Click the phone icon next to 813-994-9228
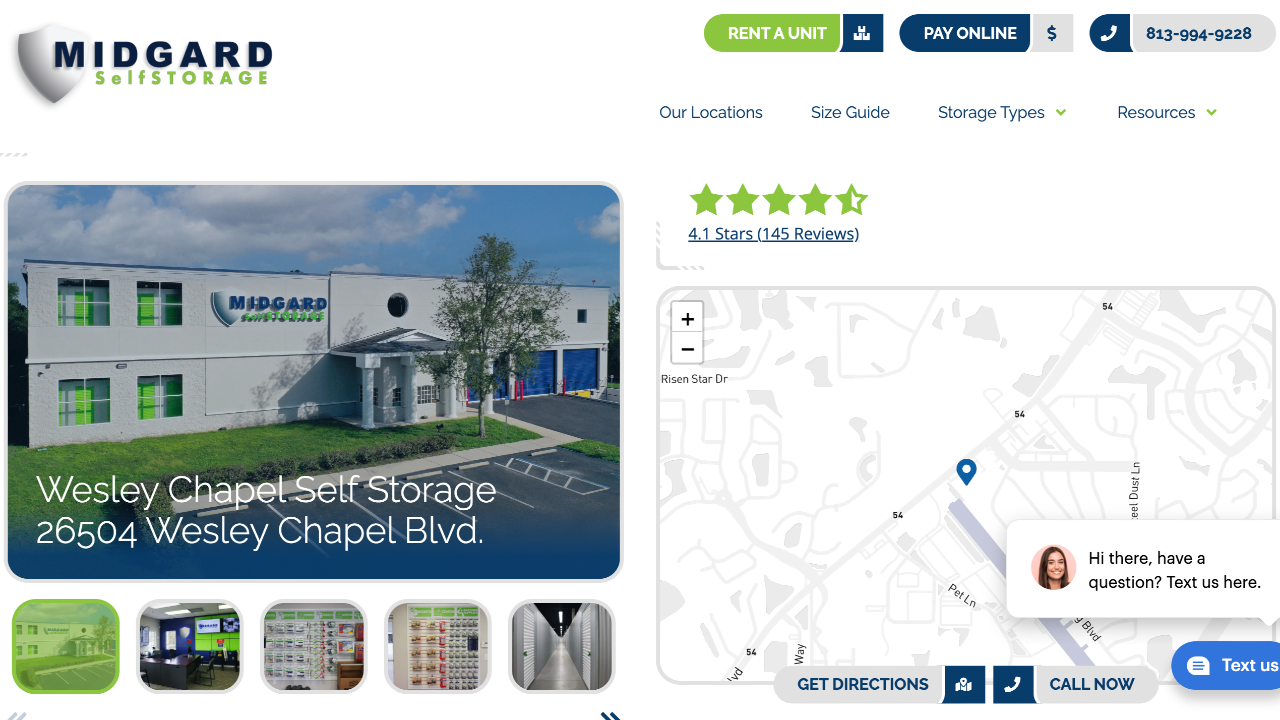The width and height of the screenshot is (1280, 720). (x=1109, y=33)
